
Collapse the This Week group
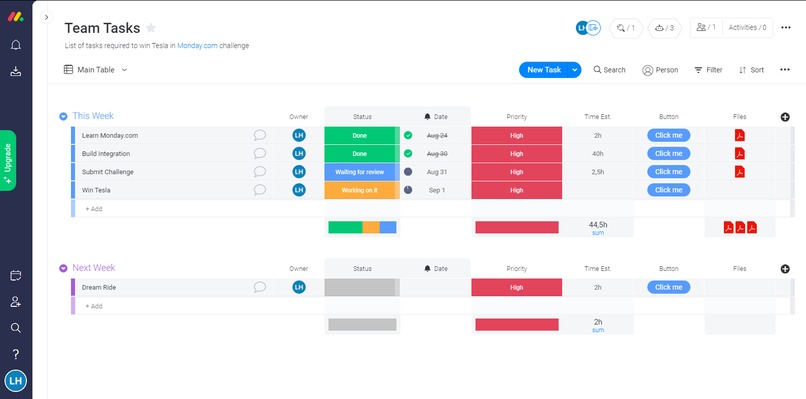[63, 116]
